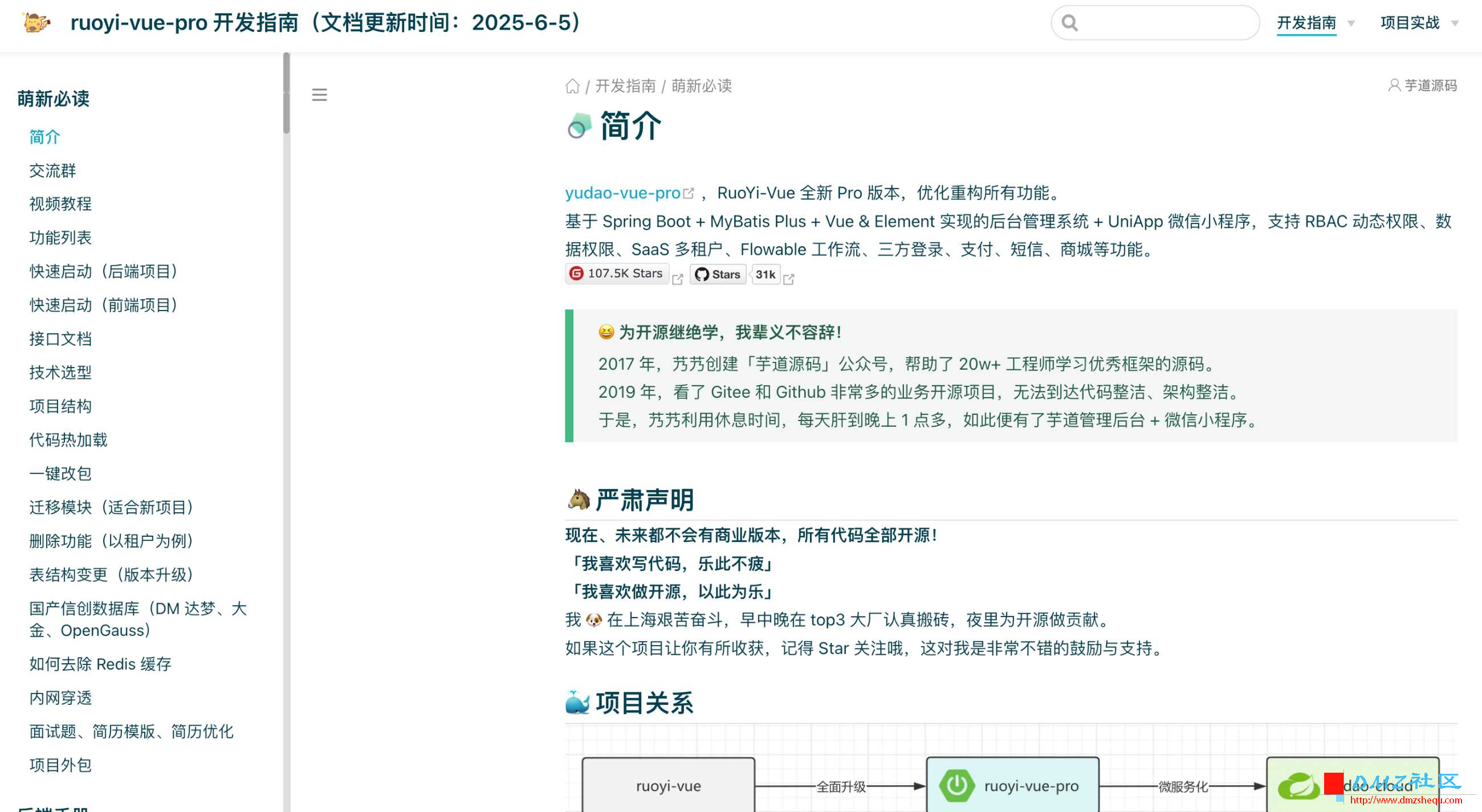The height and width of the screenshot is (812, 1482).
Task: Click the site logo mascot icon
Action: (36, 22)
